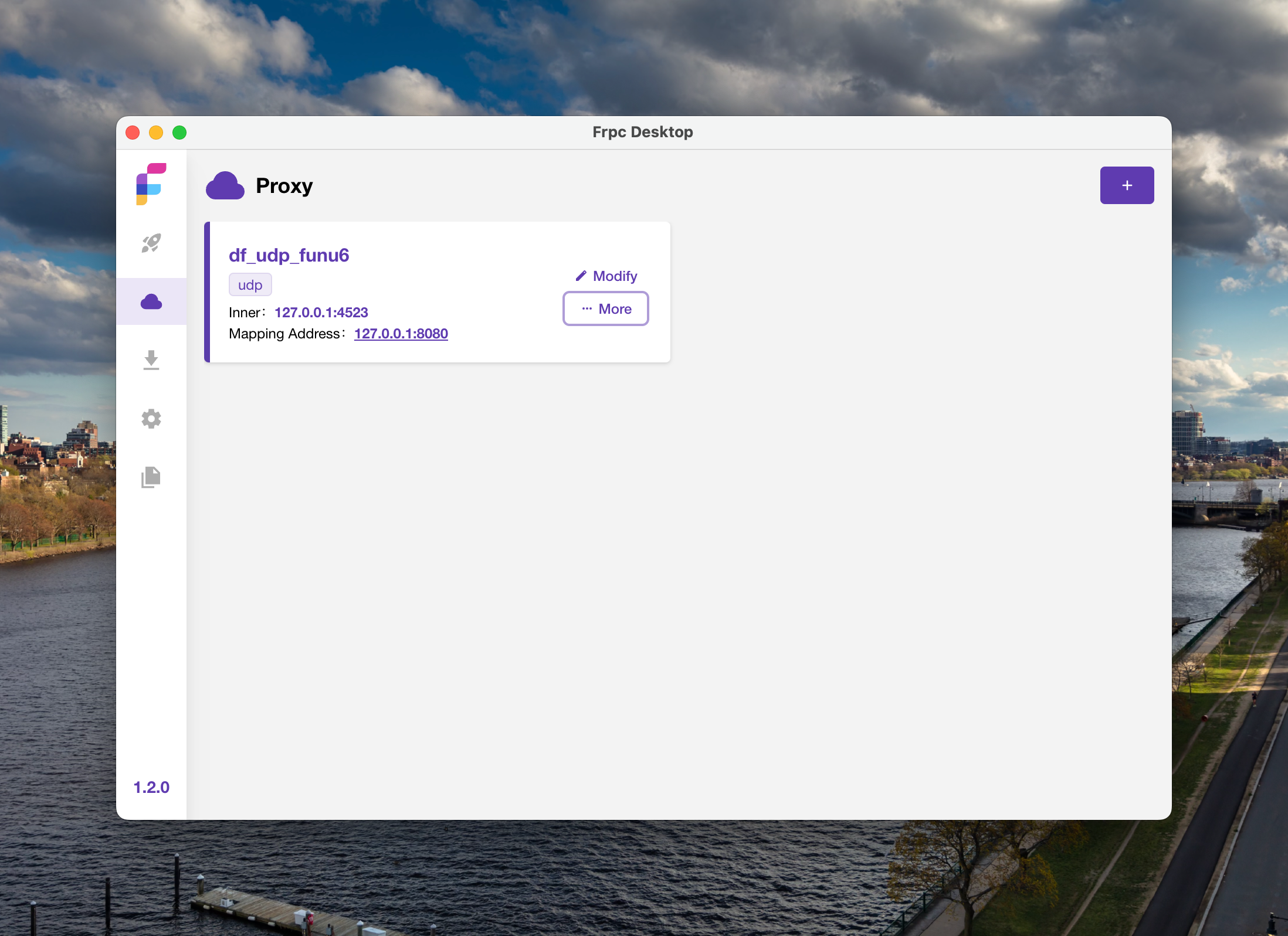Screen dimensions: 1288x936
Task: Click the purple cloud icon beside Proxy
Action: coord(225,186)
